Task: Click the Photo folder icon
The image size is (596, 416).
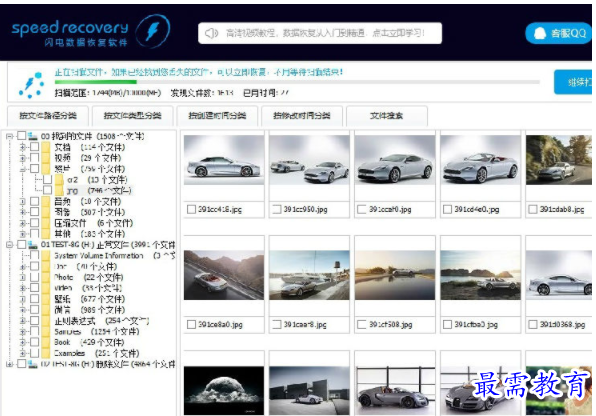Action: coord(46,277)
